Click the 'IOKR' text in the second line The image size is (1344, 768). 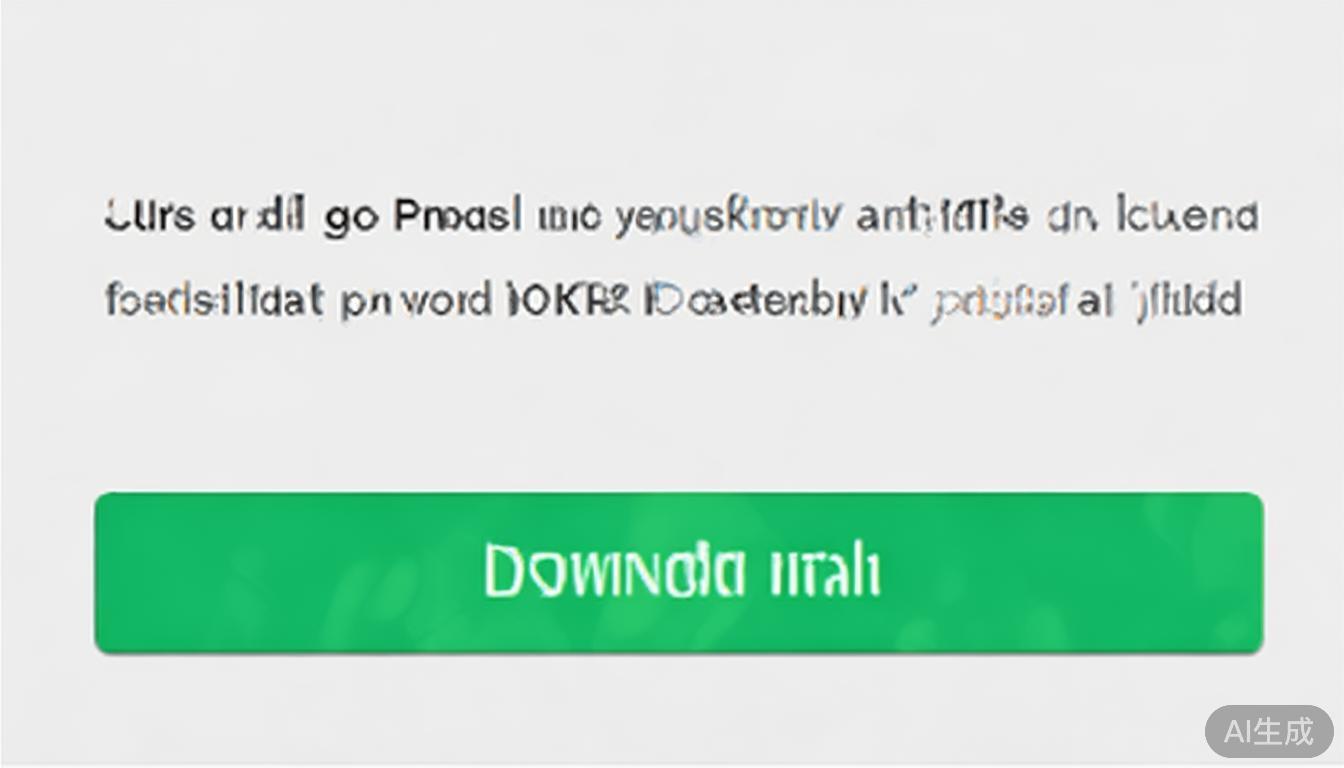567,300
